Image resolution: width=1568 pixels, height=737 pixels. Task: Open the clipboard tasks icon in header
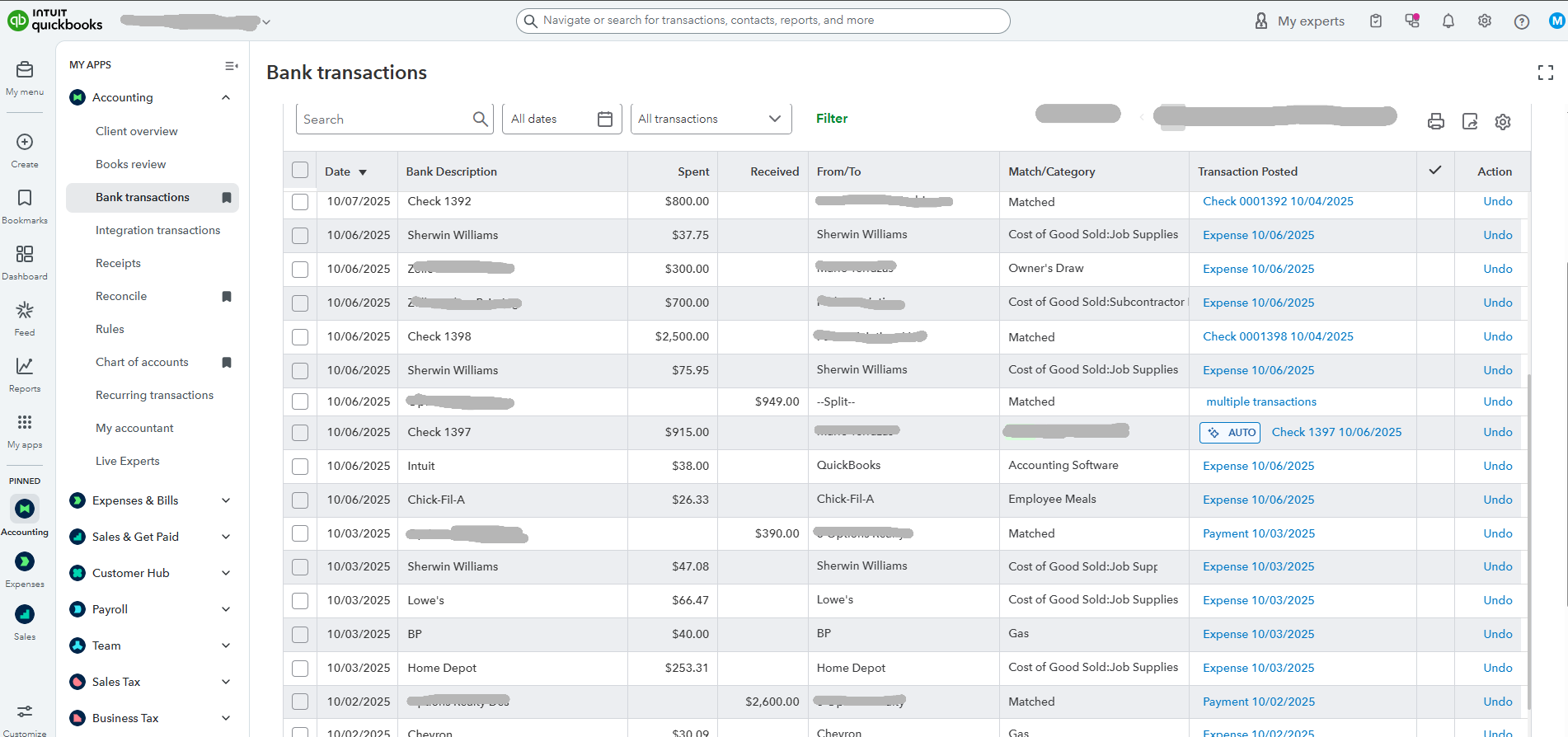click(x=1376, y=21)
